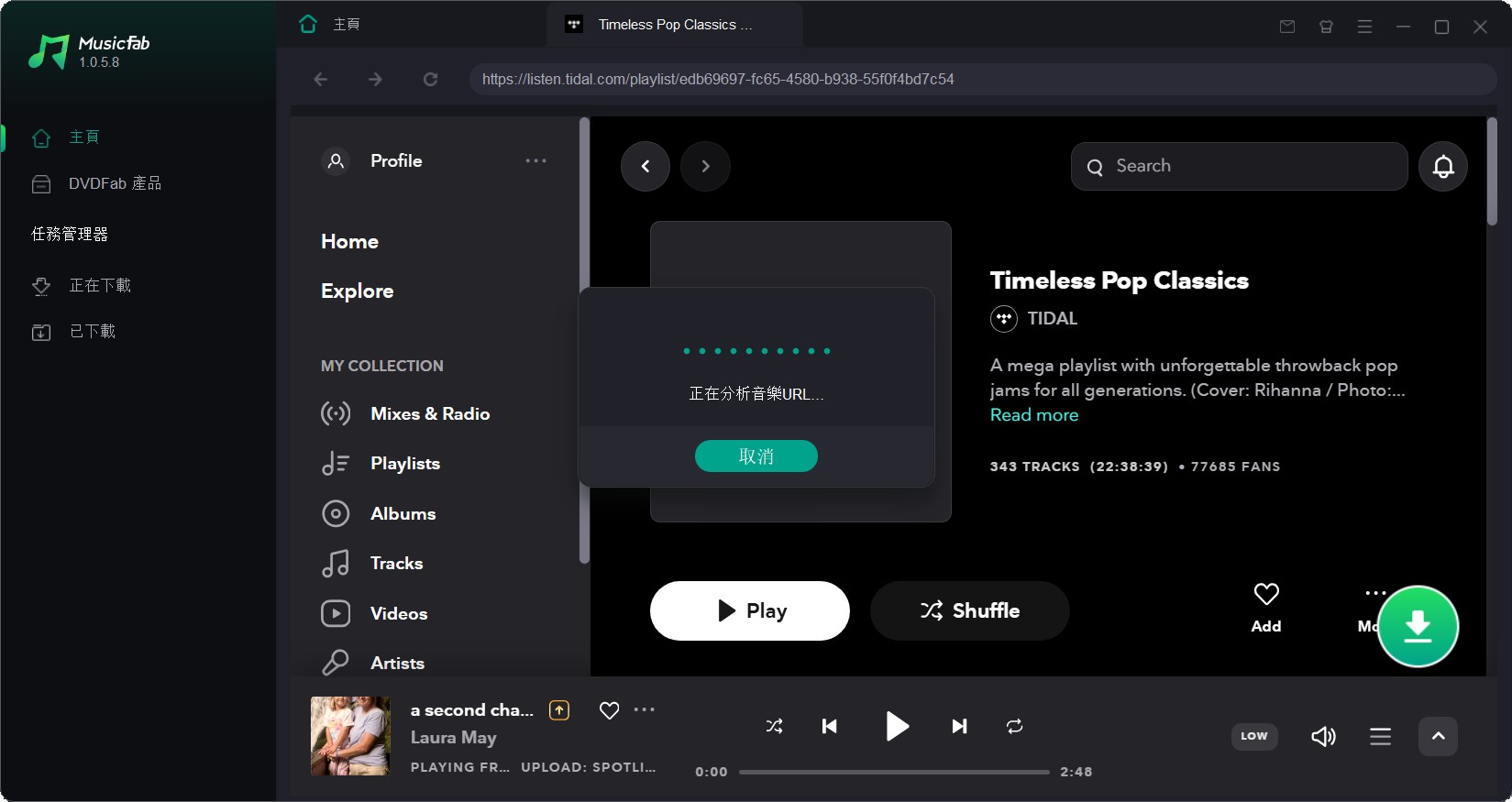Screen dimensions: 1512x802
Task: Click the track progress bar
Action: 894,772
